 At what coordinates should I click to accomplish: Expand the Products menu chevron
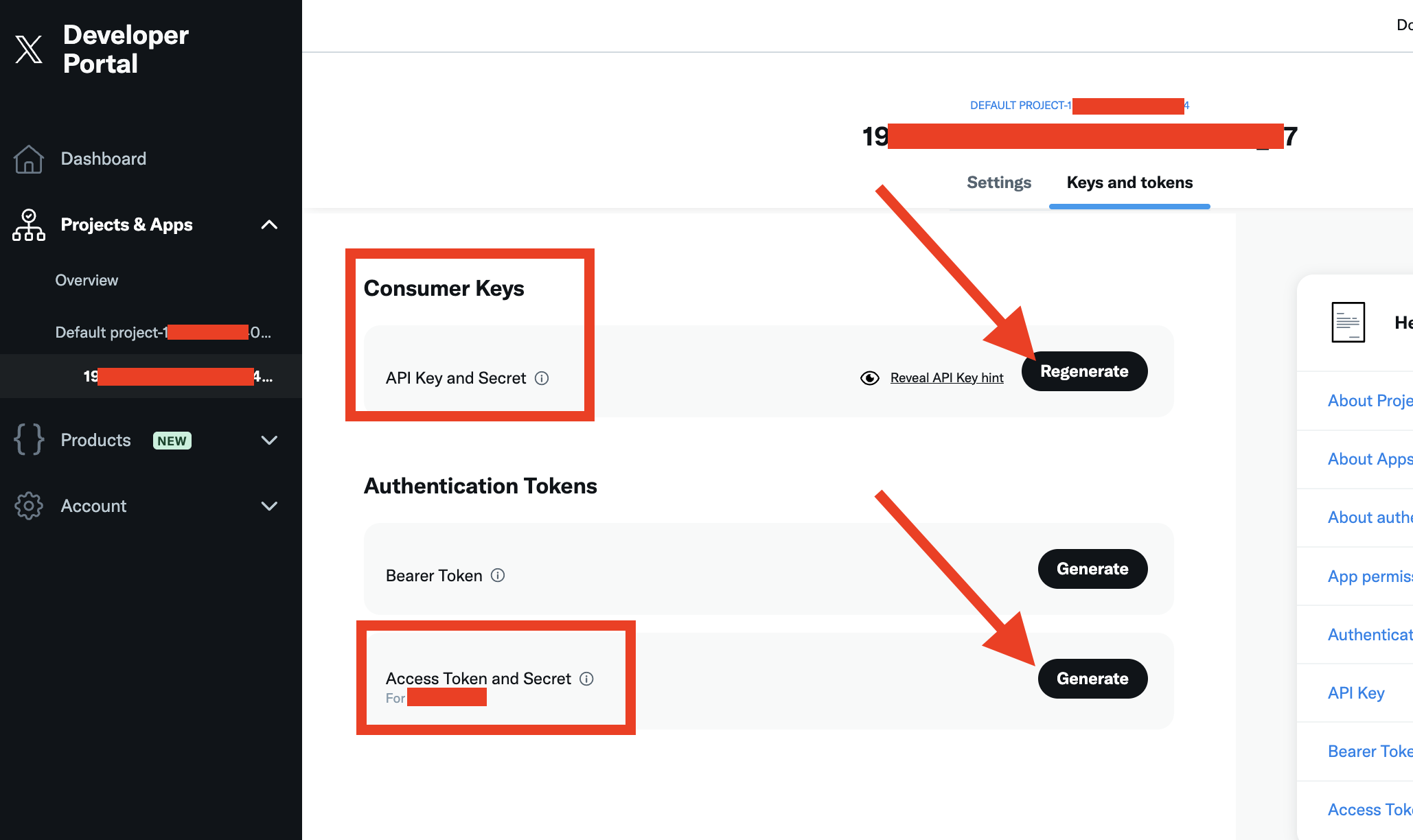click(270, 440)
